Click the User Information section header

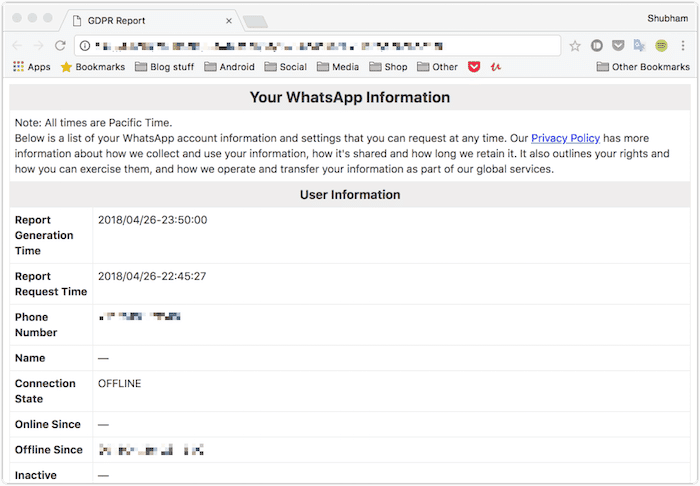(350, 195)
